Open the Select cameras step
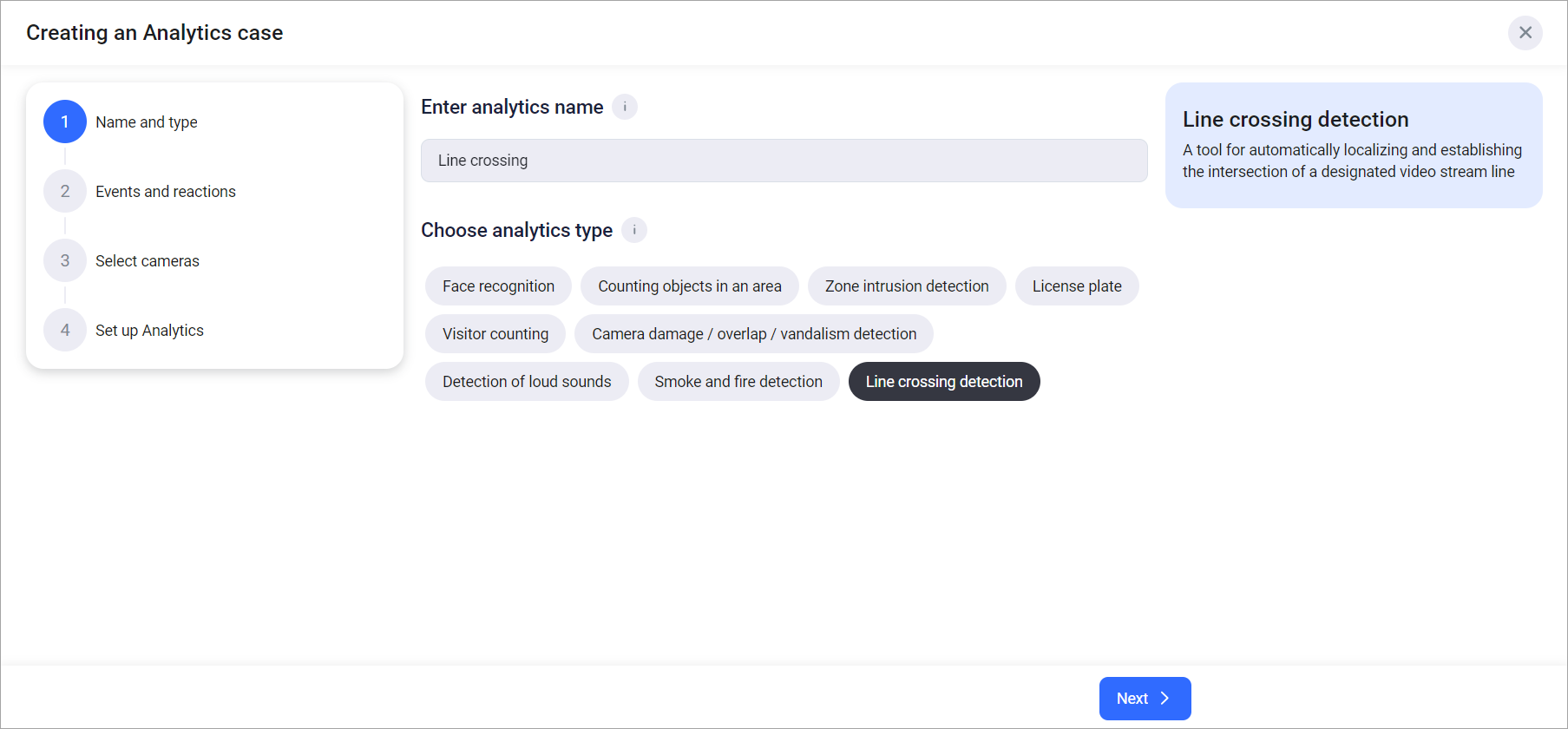This screenshot has height=729, width=1568. (x=147, y=261)
